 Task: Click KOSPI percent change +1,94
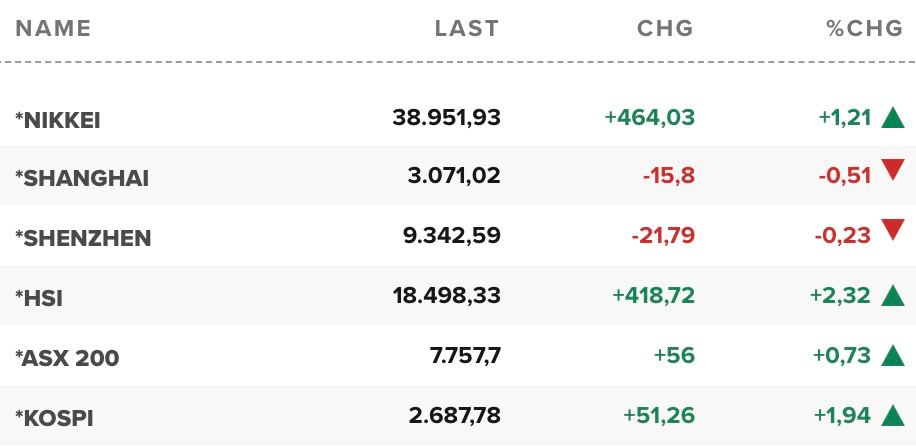point(842,416)
